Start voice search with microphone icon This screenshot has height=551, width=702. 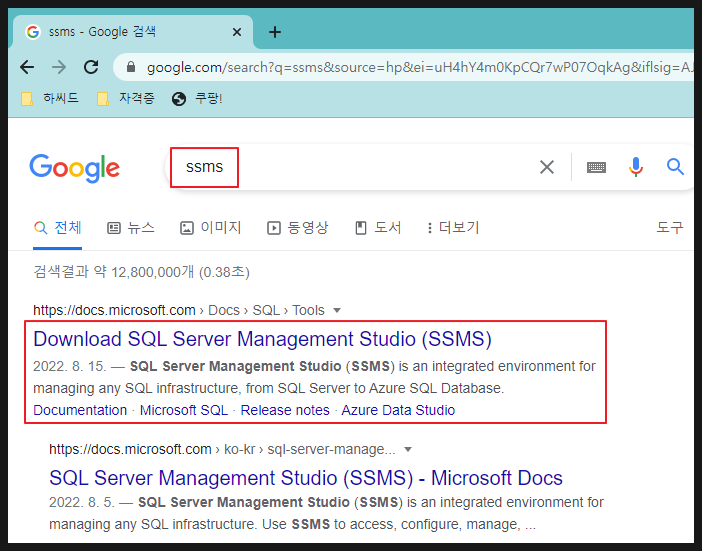[635, 167]
